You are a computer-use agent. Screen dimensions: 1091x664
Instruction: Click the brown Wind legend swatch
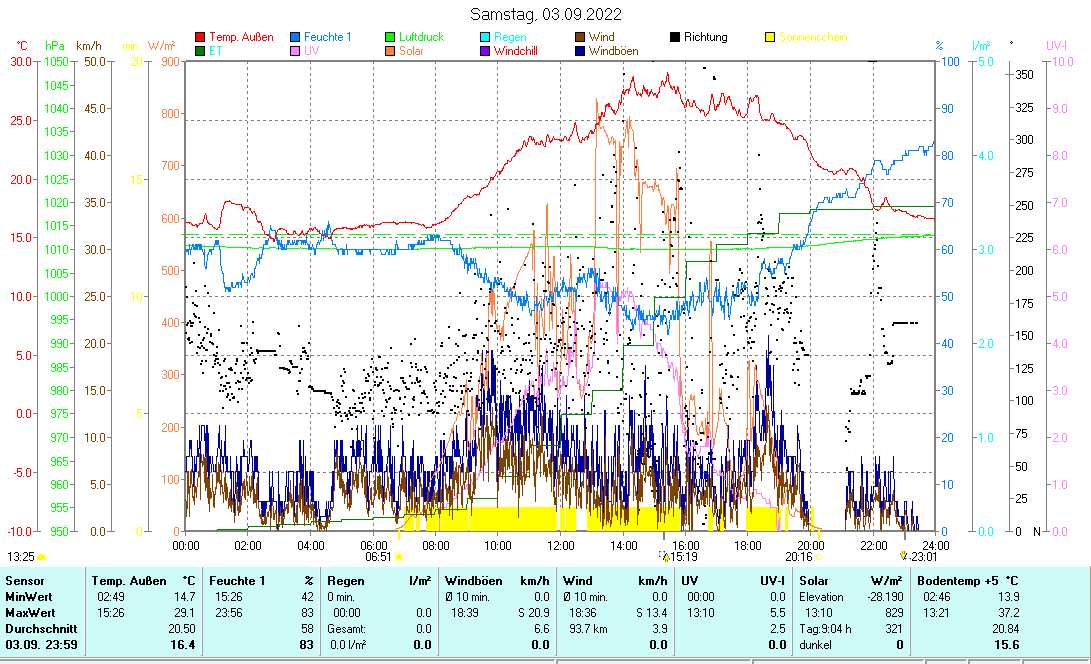580,37
